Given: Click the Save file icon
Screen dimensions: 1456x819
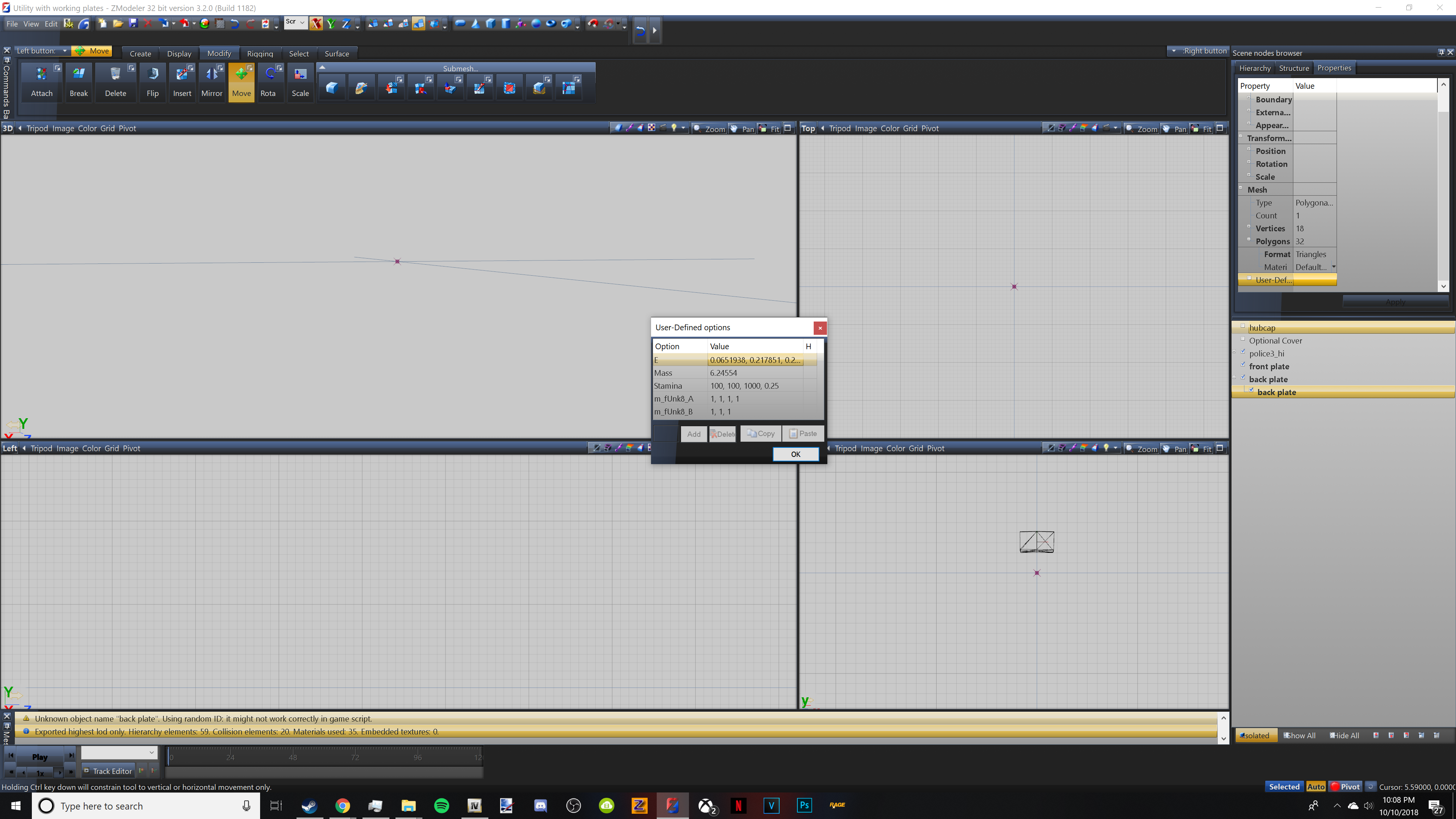Looking at the screenshot, I should pyautogui.click(x=133, y=24).
